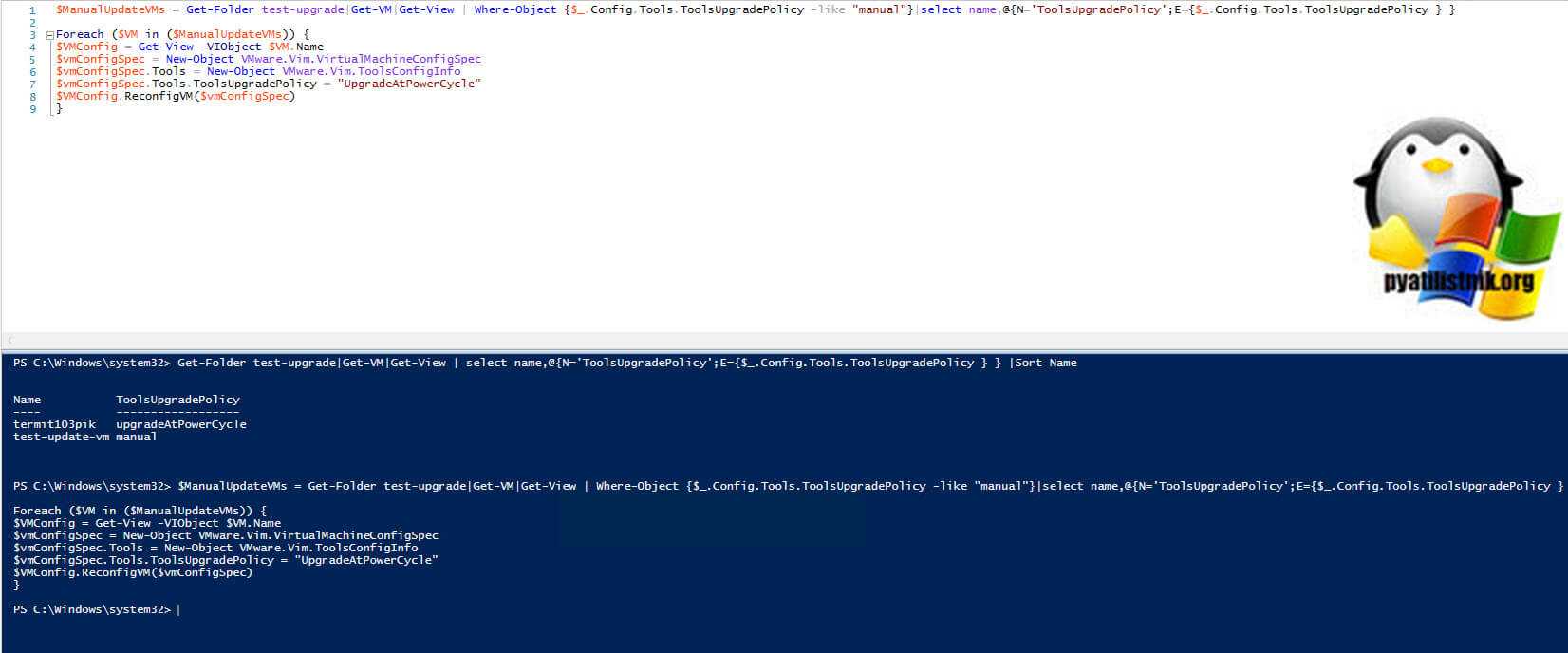
Task: Click line number 9 in the script editor
Action: 32,109
